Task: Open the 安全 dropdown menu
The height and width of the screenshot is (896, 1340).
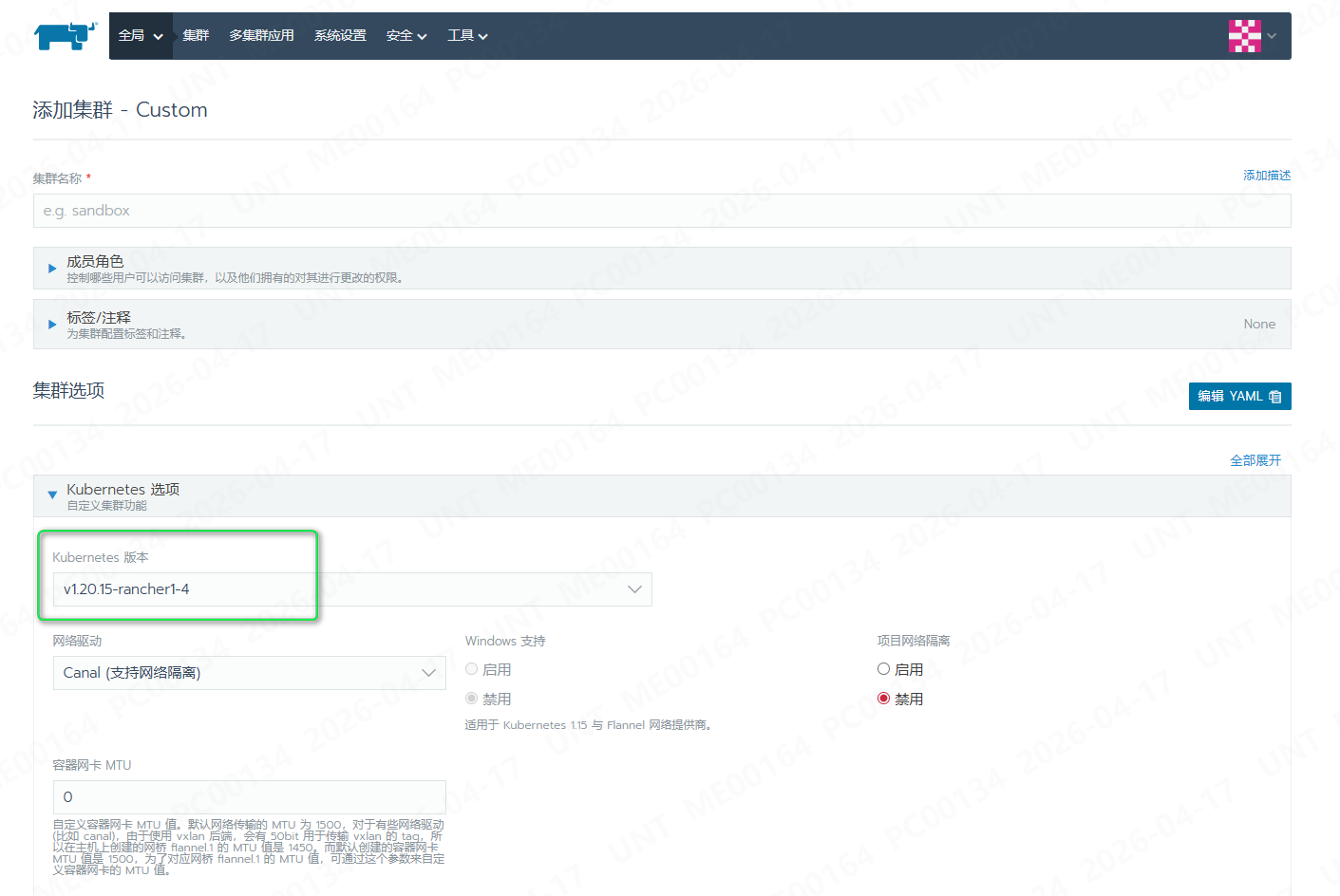Action: (406, 36)
